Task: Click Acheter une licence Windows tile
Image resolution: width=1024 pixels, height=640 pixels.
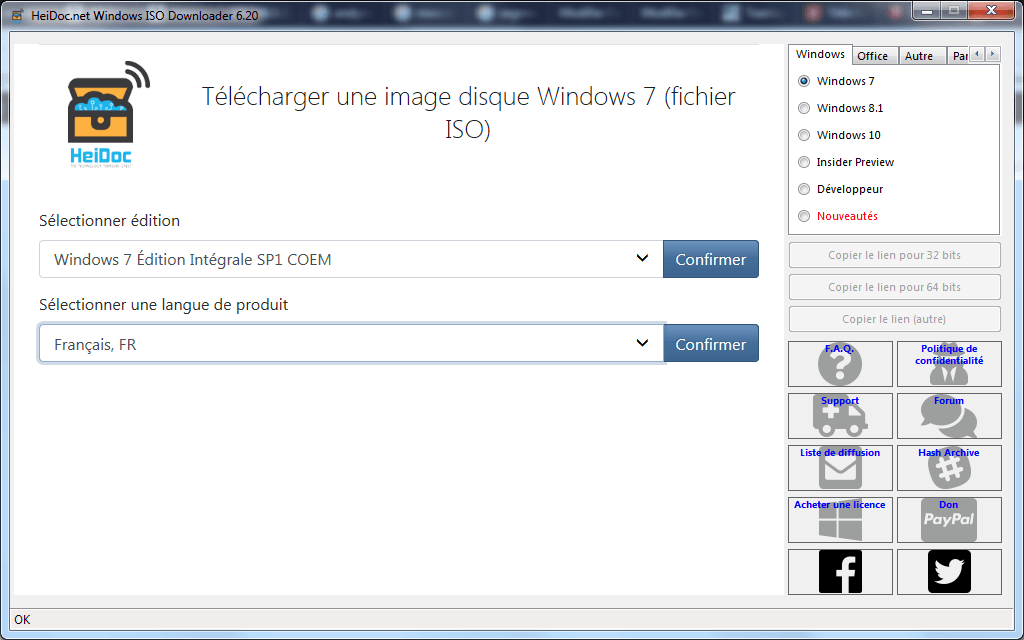Action: [x=840, y=520]
